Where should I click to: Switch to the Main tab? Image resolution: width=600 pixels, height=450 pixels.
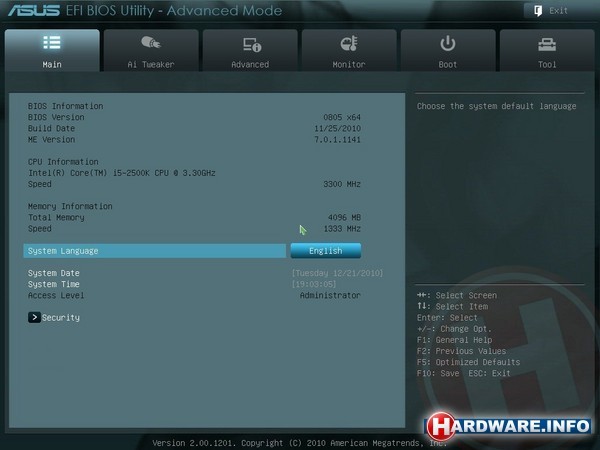point(52,51)
